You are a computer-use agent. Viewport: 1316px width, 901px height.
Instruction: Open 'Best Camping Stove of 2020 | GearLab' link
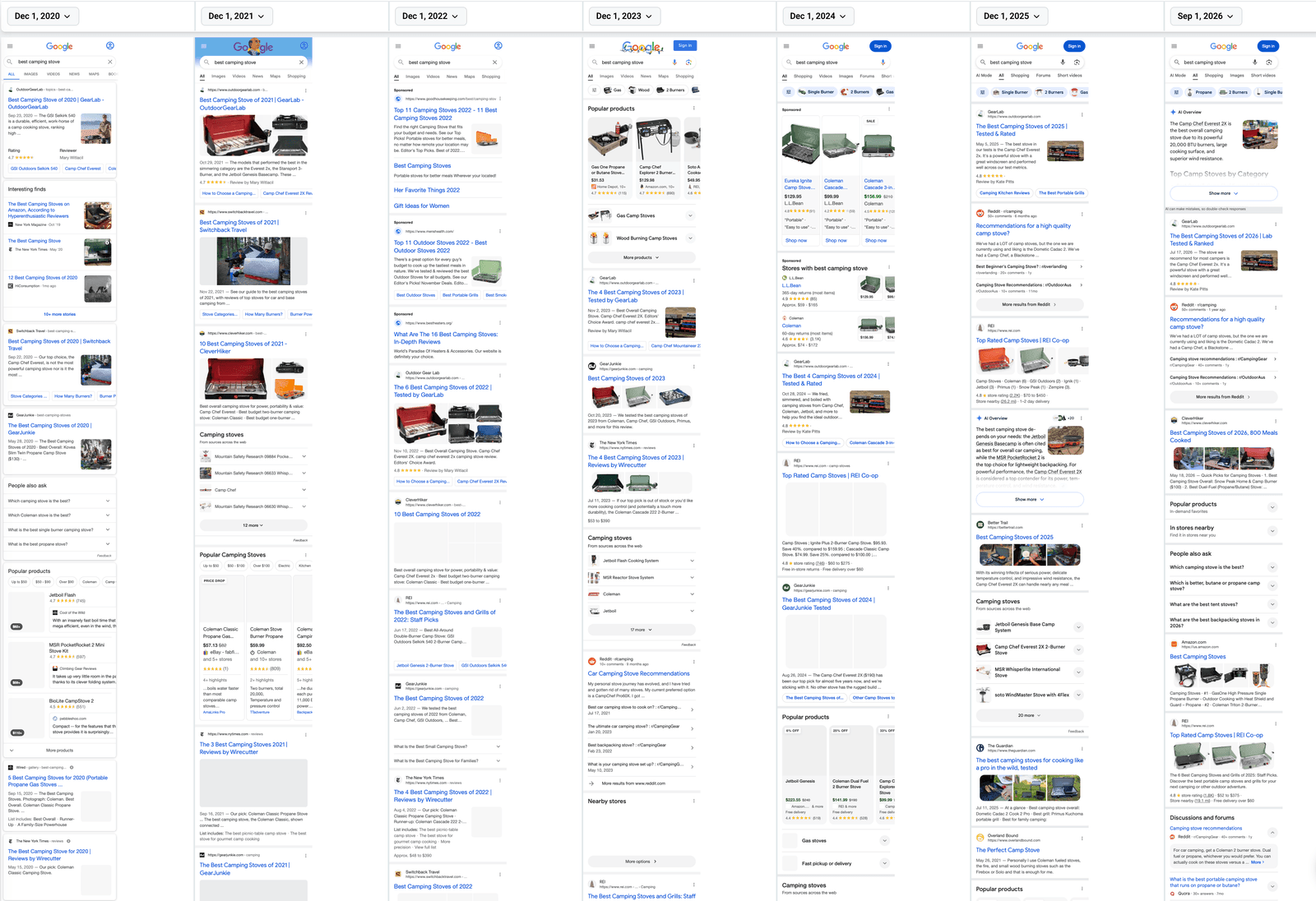tap(56, 103)
